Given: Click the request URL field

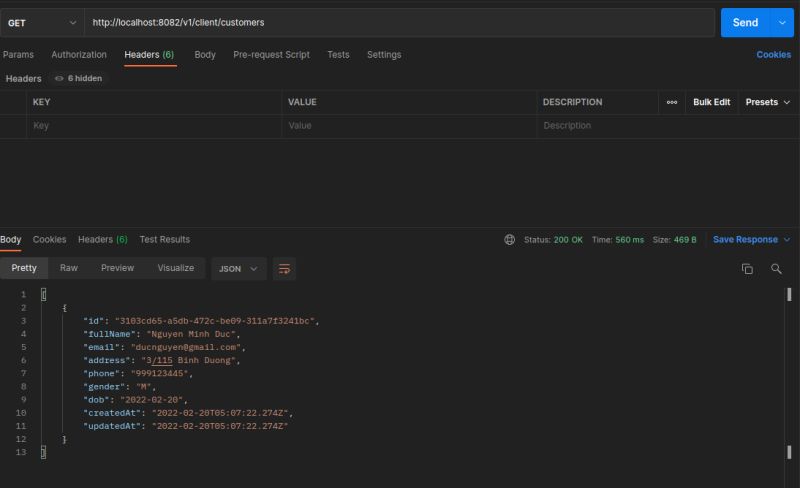Looking at the screenshot, I should coord(399,22).
